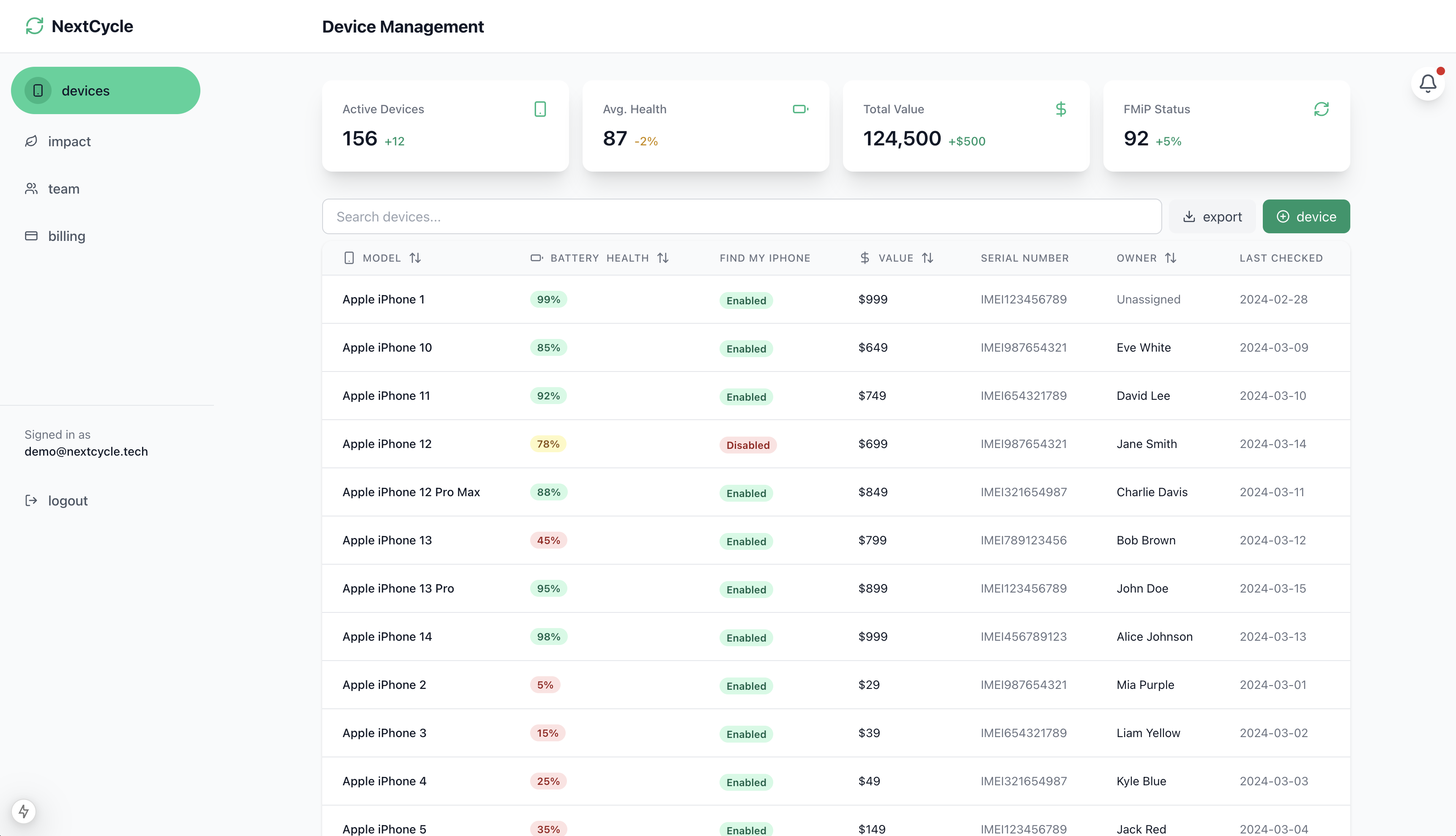Click the battery icon in Battery Health header
1456x836 pixels.
(x=536, y=258)
